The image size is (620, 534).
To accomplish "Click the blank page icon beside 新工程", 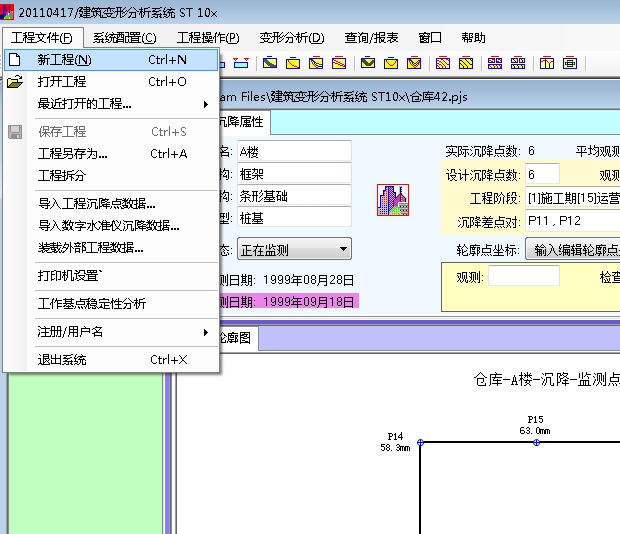I will tap(15, 60).
